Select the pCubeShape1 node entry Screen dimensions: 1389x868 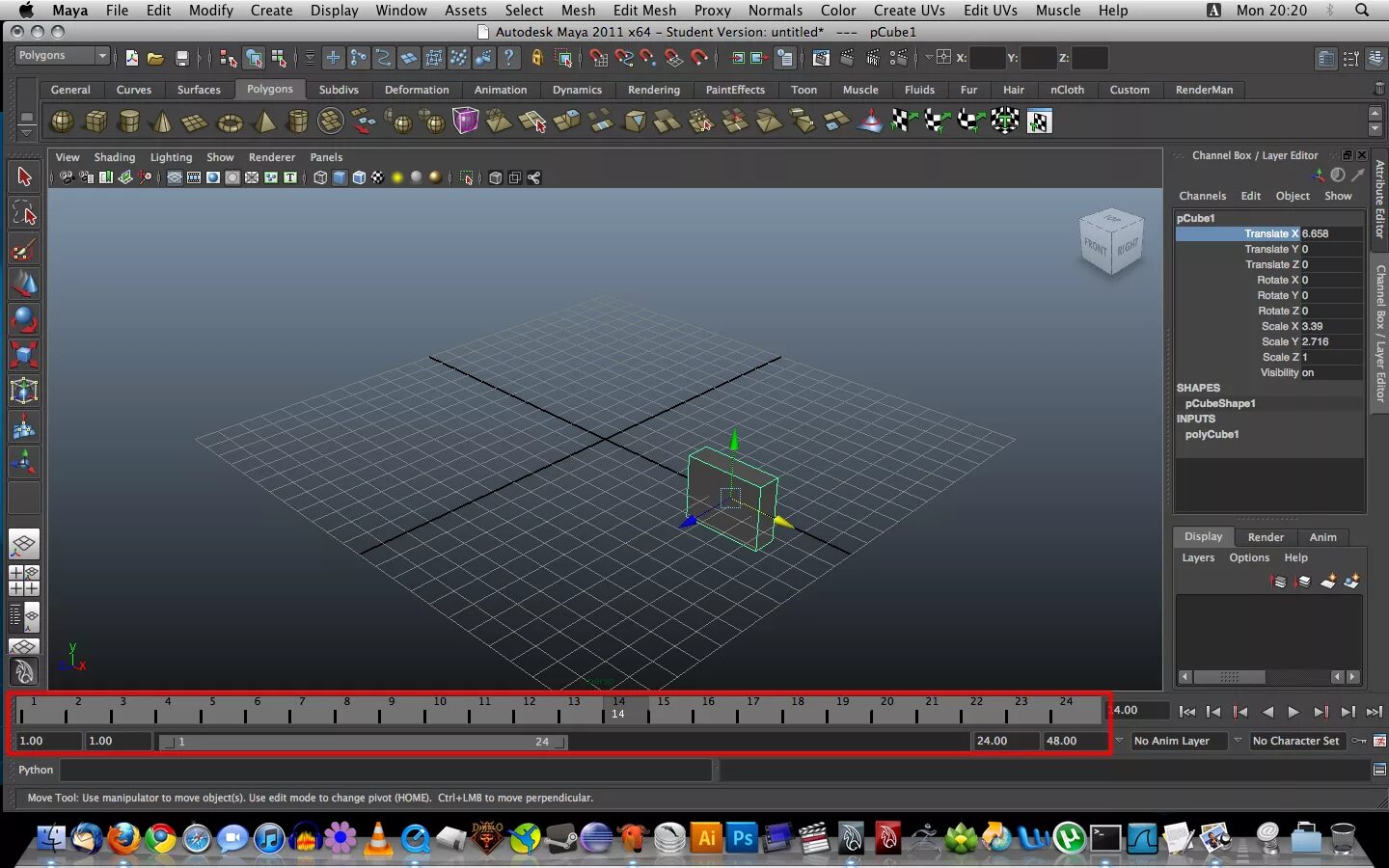coord(1219,403)
